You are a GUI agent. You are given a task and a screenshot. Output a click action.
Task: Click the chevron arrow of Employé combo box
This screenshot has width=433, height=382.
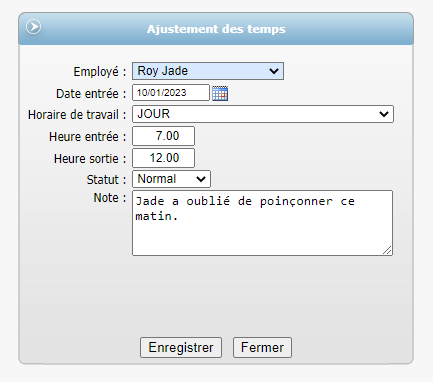(x=274, y=71)
